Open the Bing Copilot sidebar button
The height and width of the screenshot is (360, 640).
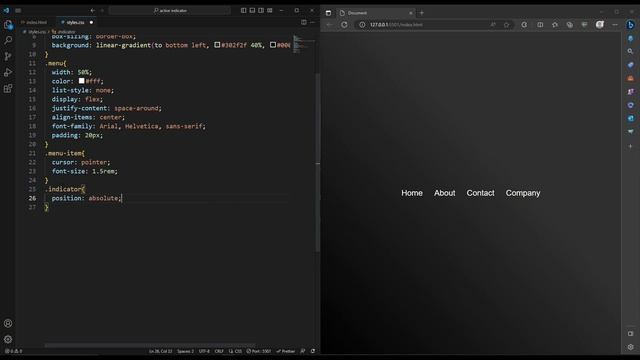pos(630,25)
